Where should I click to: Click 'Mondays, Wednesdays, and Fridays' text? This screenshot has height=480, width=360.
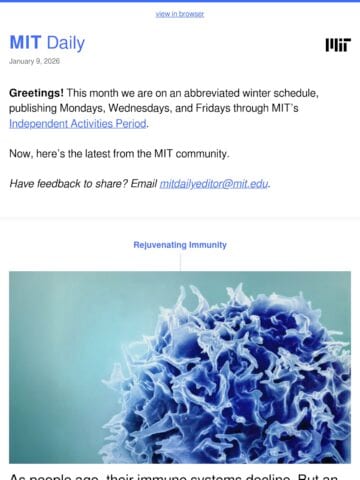[145, 108]
